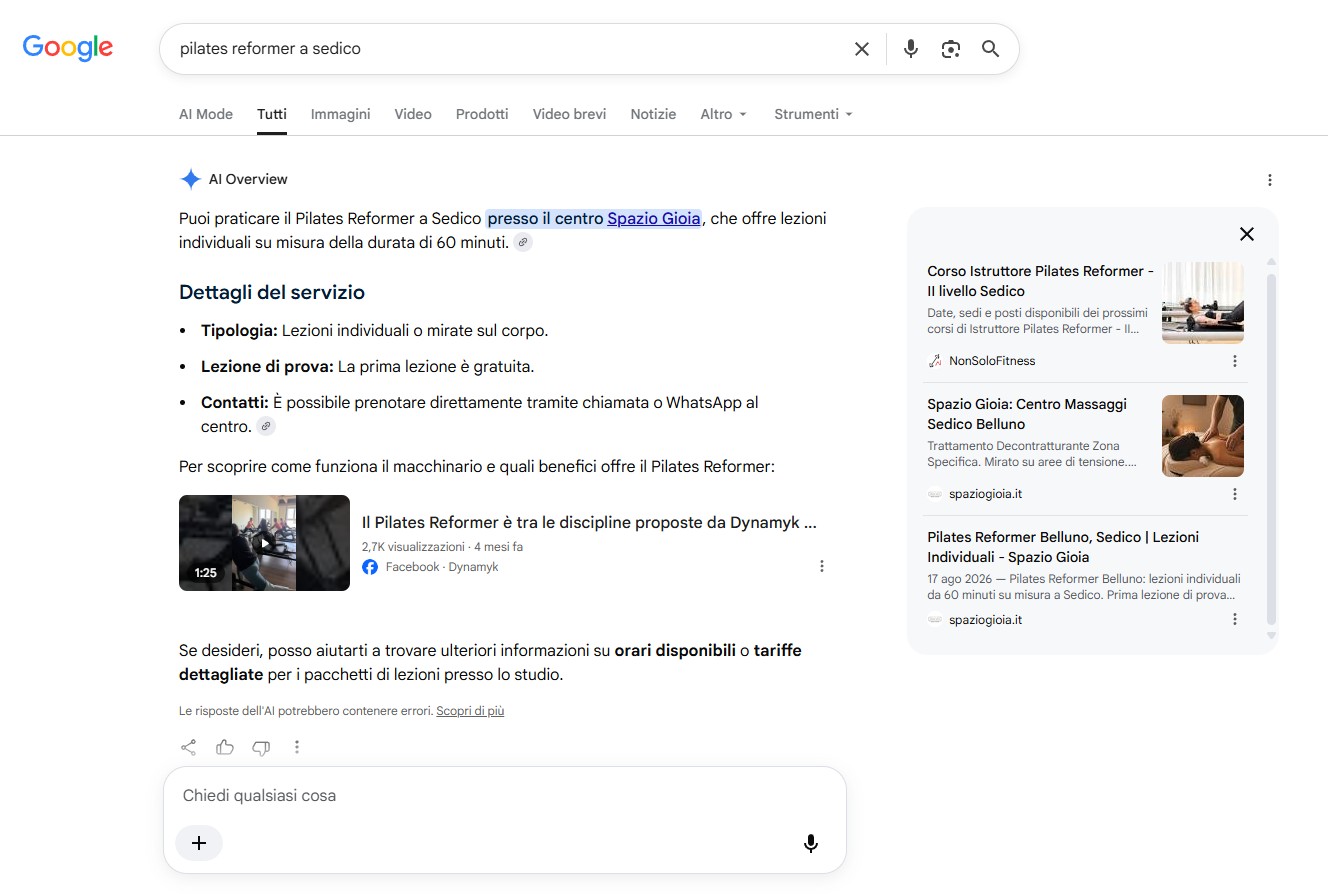Screen dimensions: 1328x894
Task: Click the massage photo thumbnail
Action: (1203, 436)
